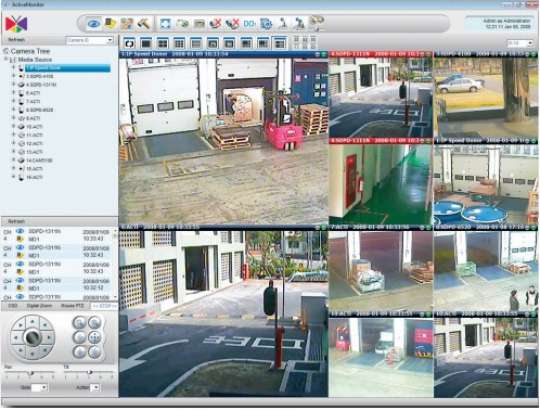Switch to the OSD tab
Screen dimensions: 540x410
13,306
